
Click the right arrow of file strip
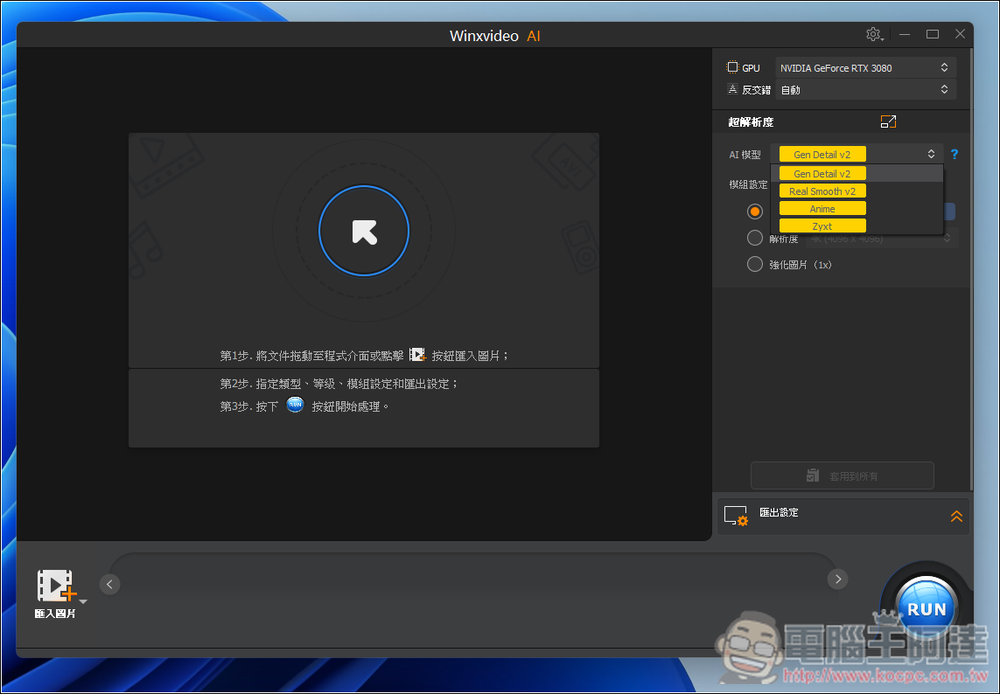[837, 579]
